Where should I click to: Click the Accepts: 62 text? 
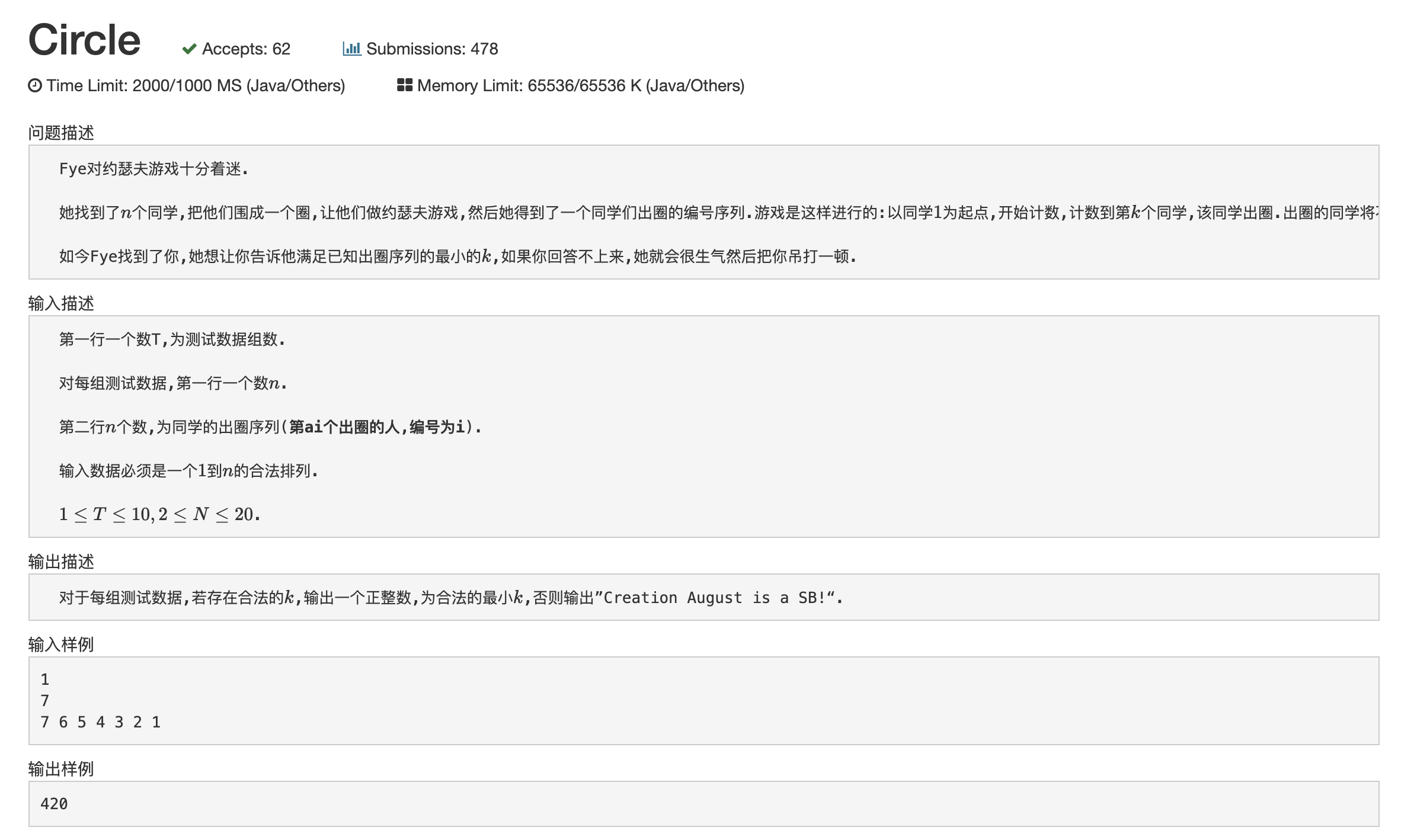pyautogui.click(x=246, y=49)
